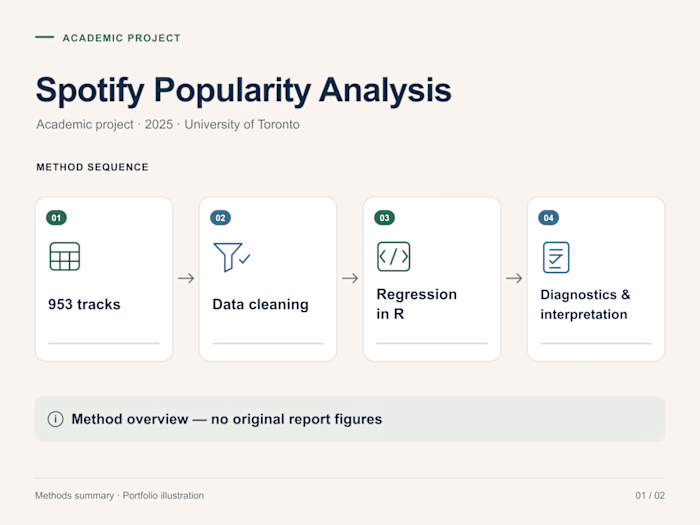700x525 pixels.
Task: Click the '01 / 02' page indicator
Action: click(650, 496)
